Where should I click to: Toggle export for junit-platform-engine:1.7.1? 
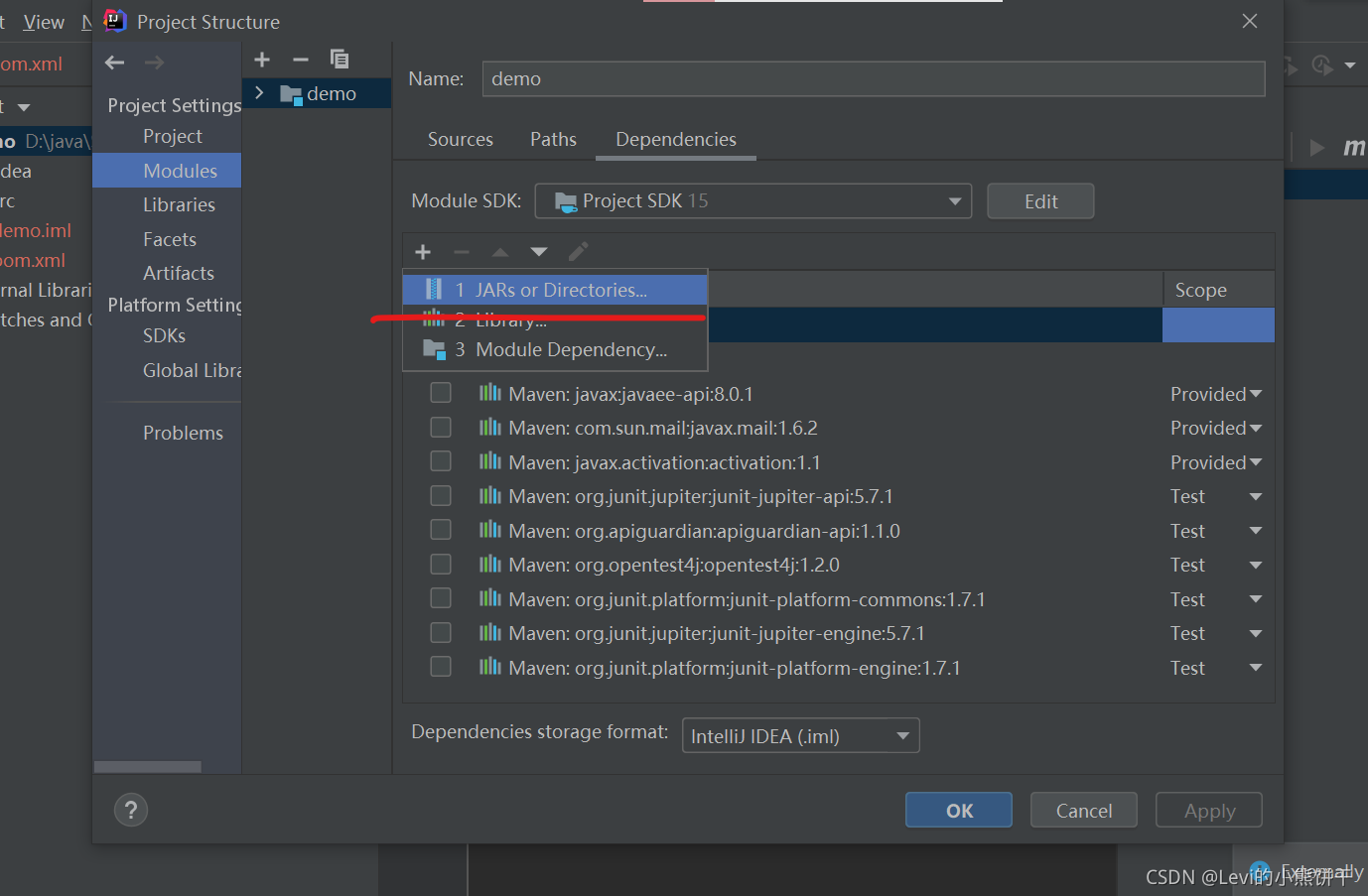[x=441, y=667]
